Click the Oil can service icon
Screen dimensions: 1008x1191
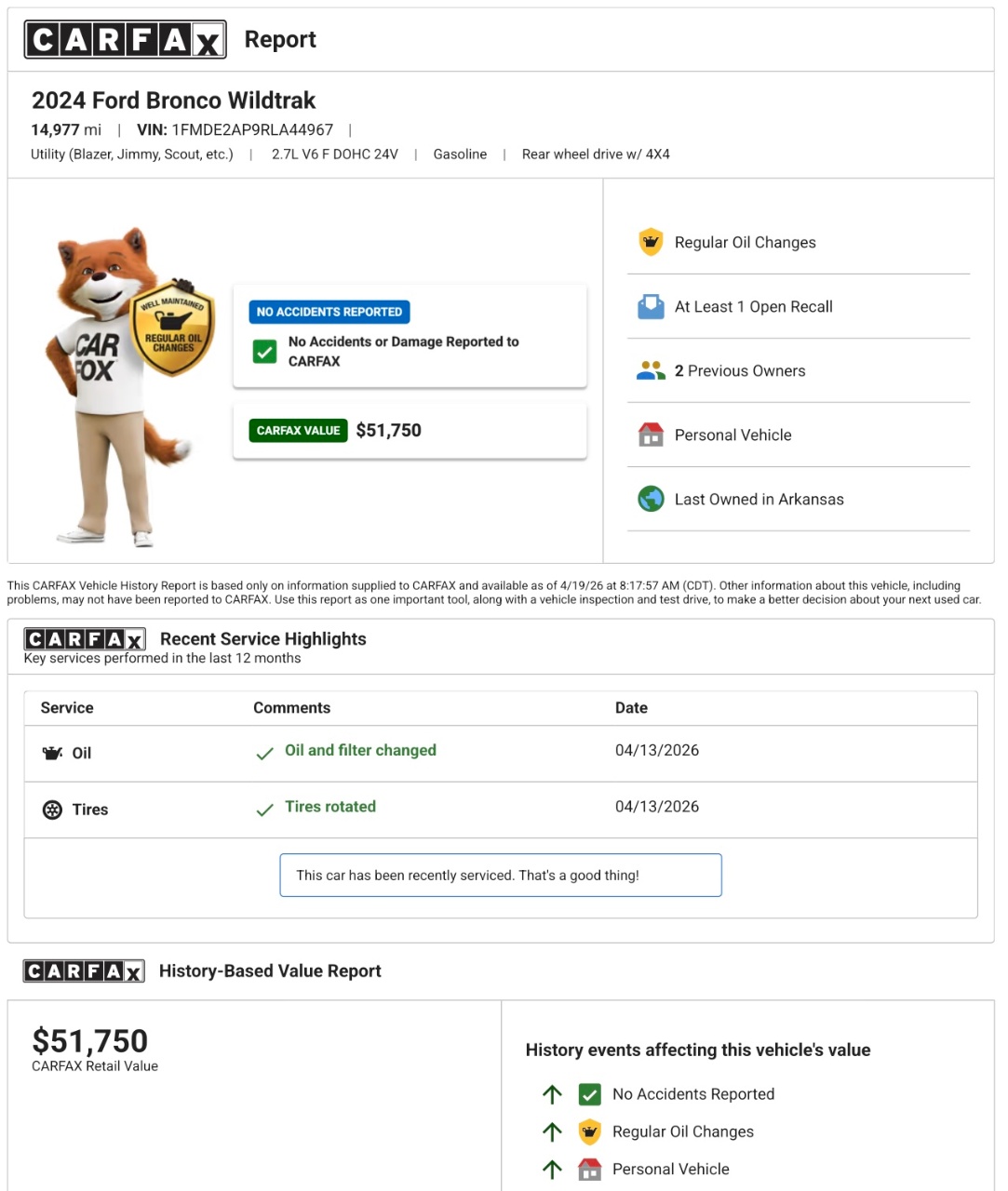point(53,753)
